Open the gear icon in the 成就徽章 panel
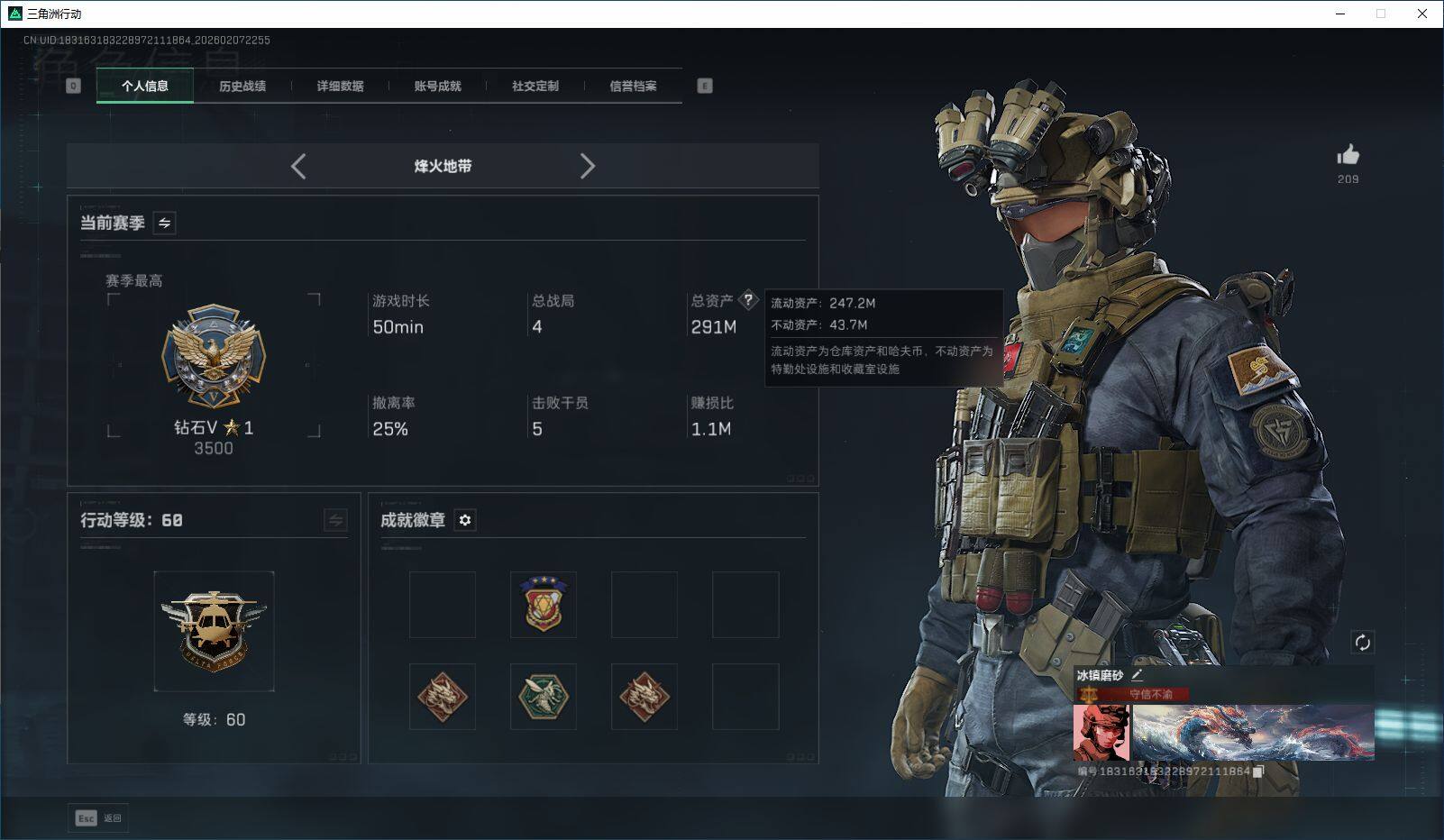Image resolution: width=1444 pixels, height=840 pixels. tap(465, 520)
